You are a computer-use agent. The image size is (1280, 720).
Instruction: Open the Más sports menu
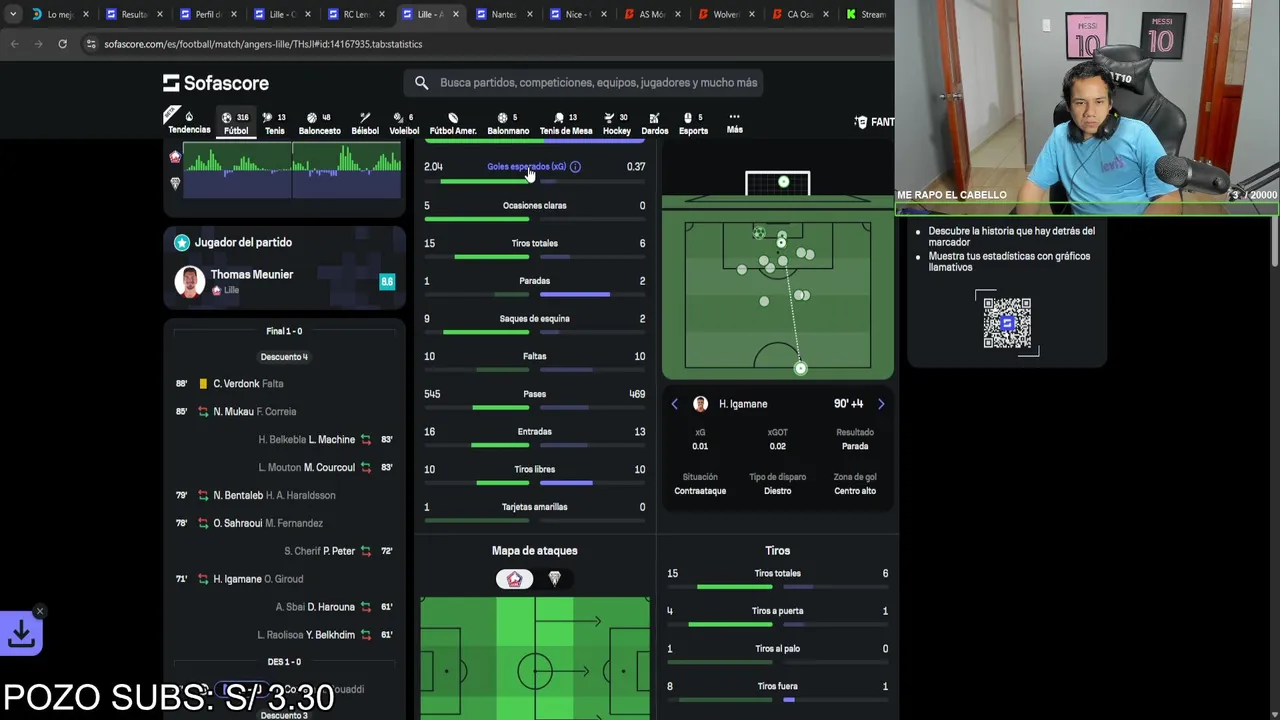pyautogui.click(x=734, y=122)
